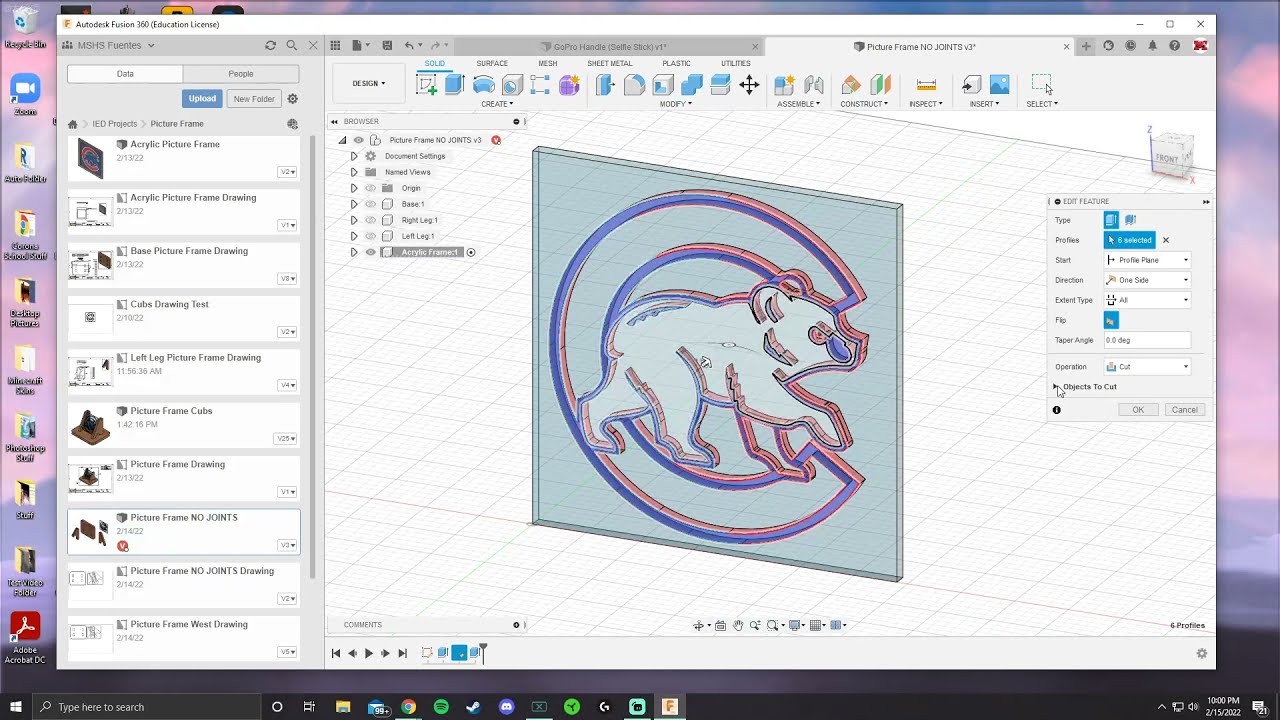Image resolution: width=1280 pixels, height=720 pixels.
Task: Switch to the MESH tab
Action: [x=548, y=63]
